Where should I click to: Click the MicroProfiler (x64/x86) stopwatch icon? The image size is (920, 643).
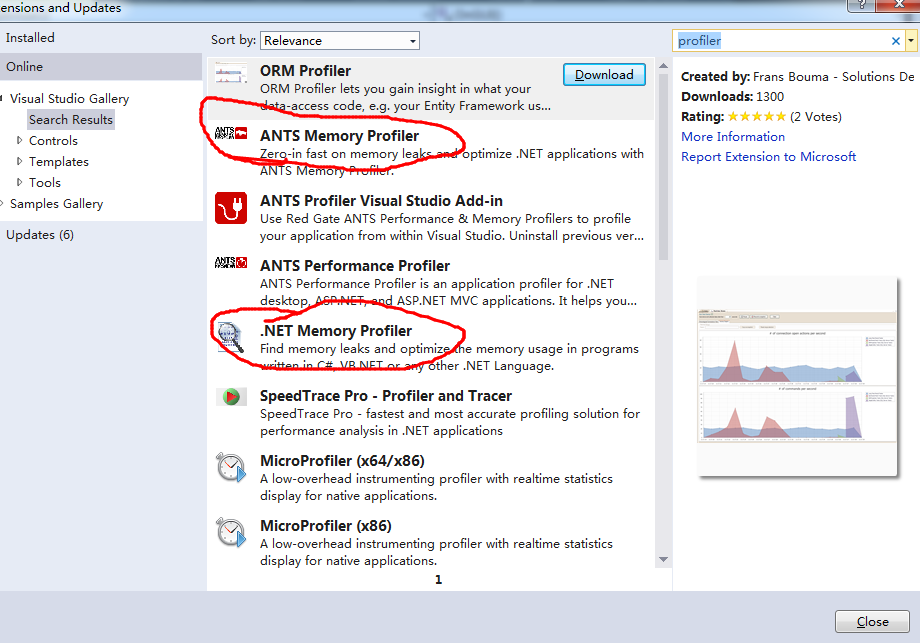pos(231,468)
